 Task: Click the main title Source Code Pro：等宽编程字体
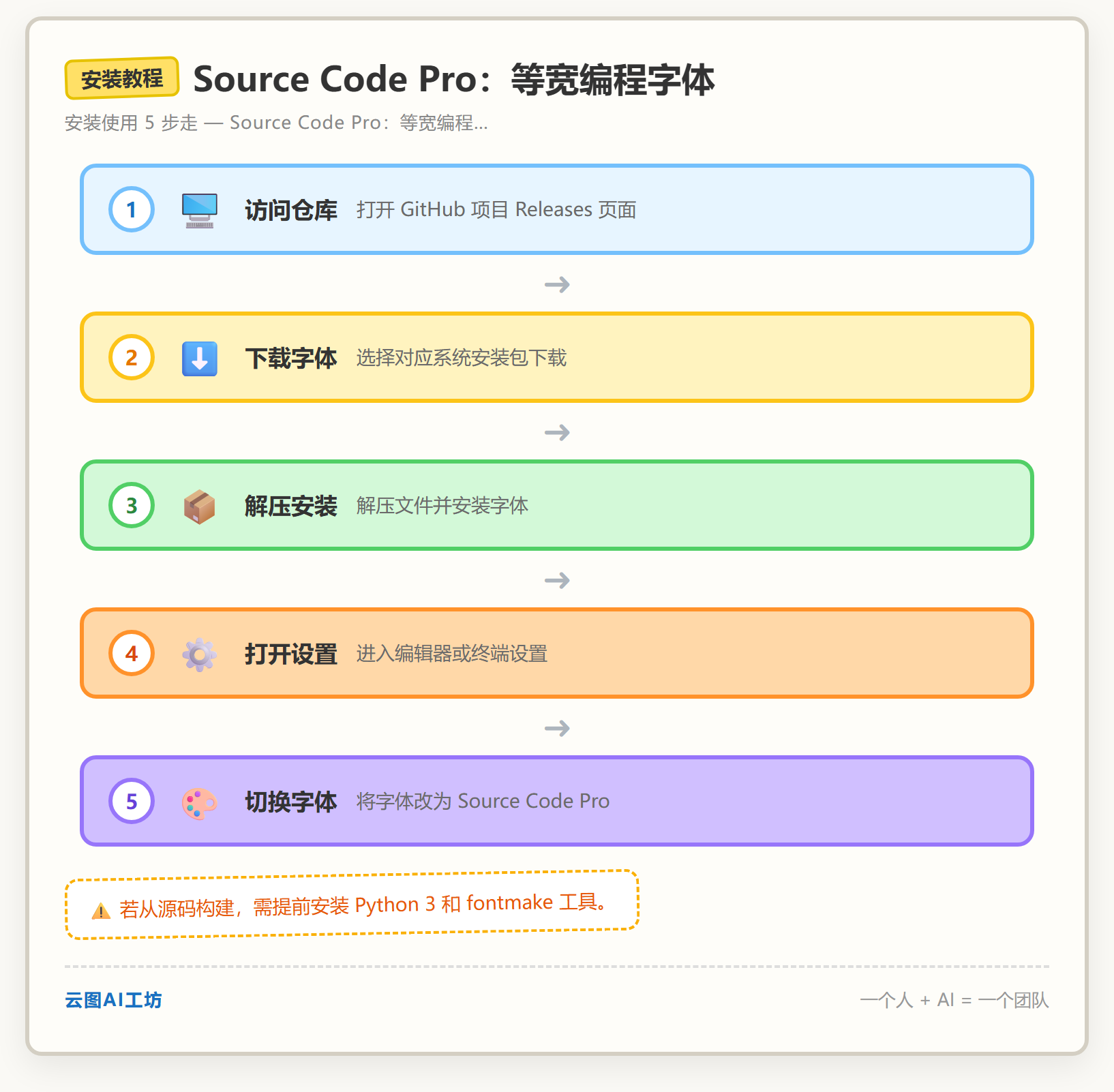[x=454, y=79]
